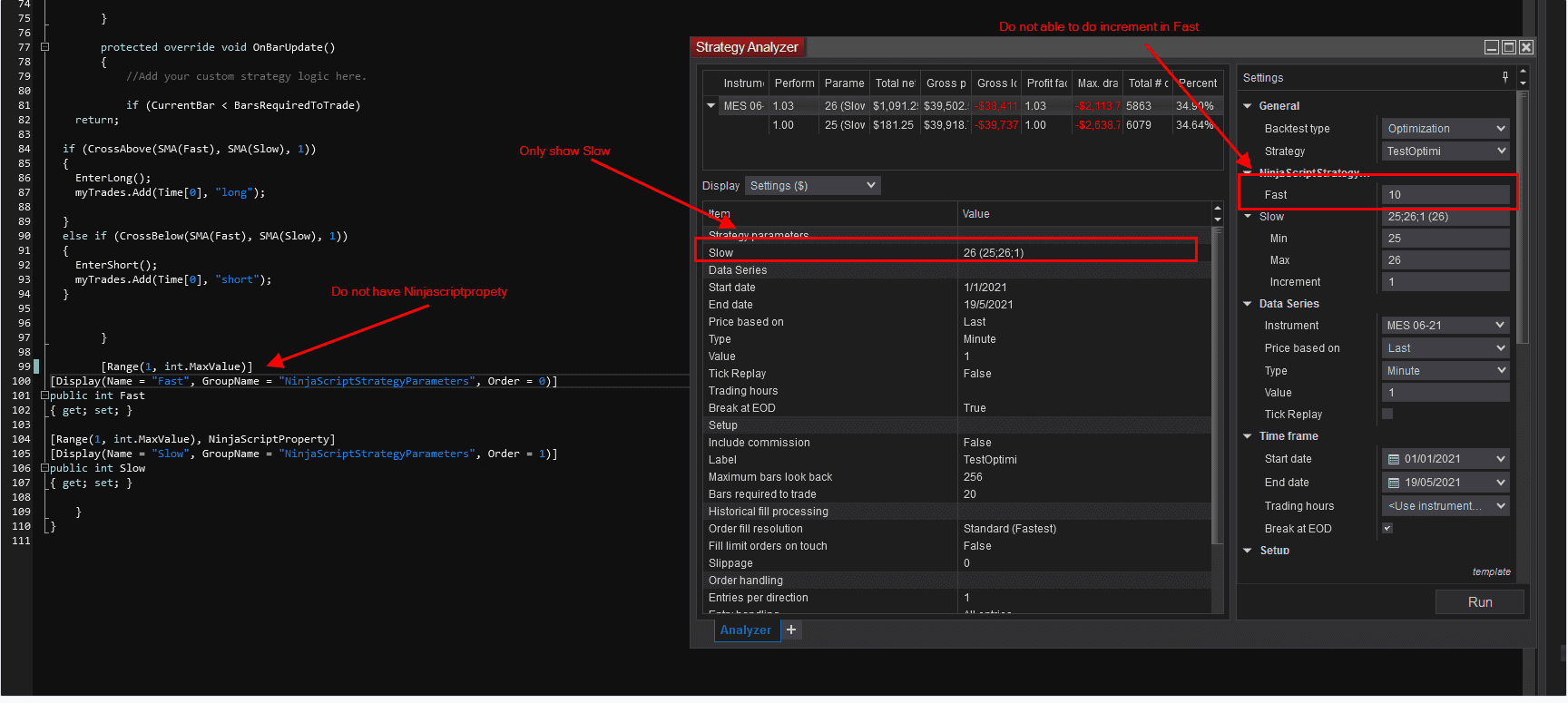This screenshot has width=1568, height=703.
Task: Select the Maximum bars look back row
Action: coord(956,477)
